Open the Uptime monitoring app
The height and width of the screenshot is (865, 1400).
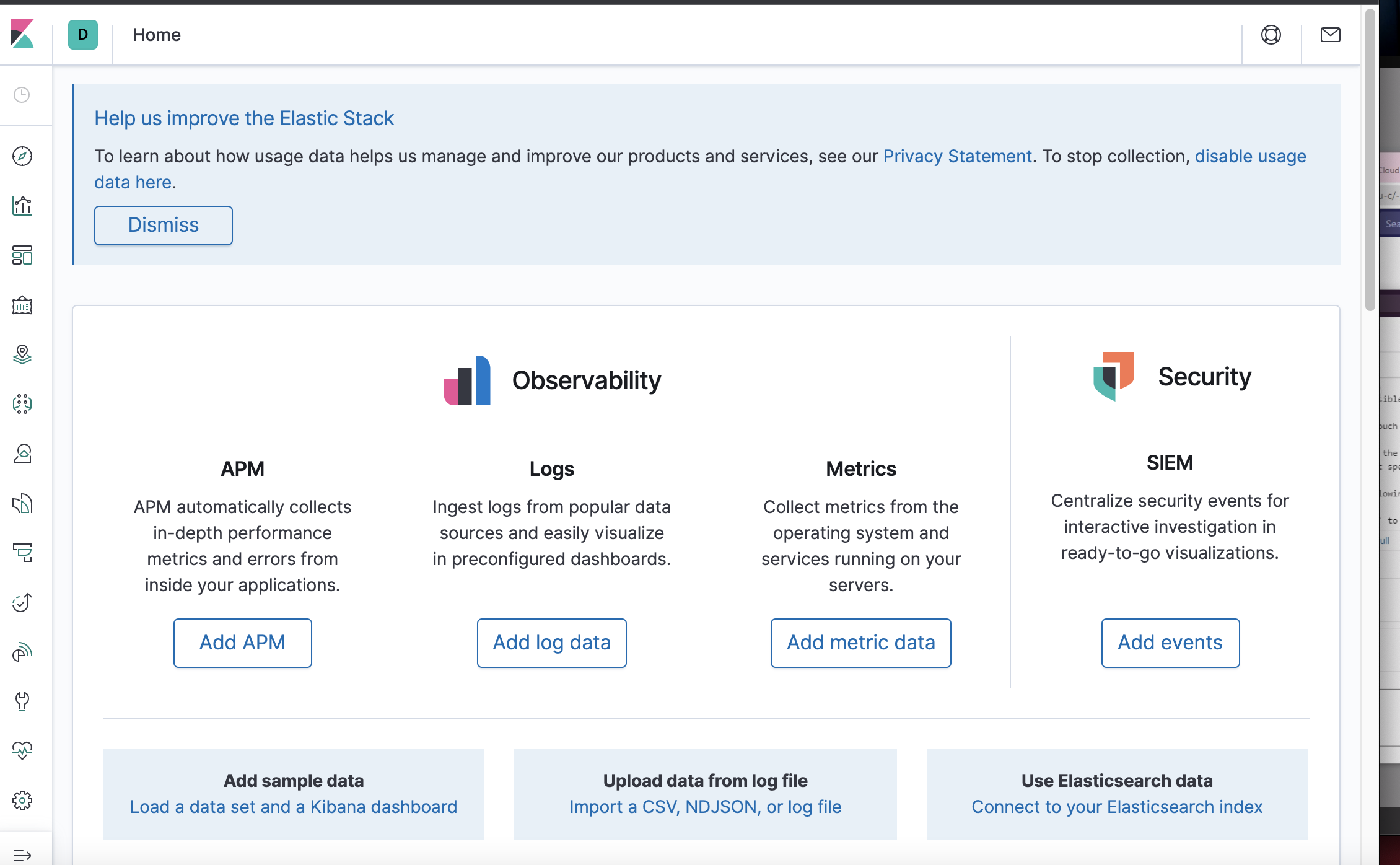point(22,602)
